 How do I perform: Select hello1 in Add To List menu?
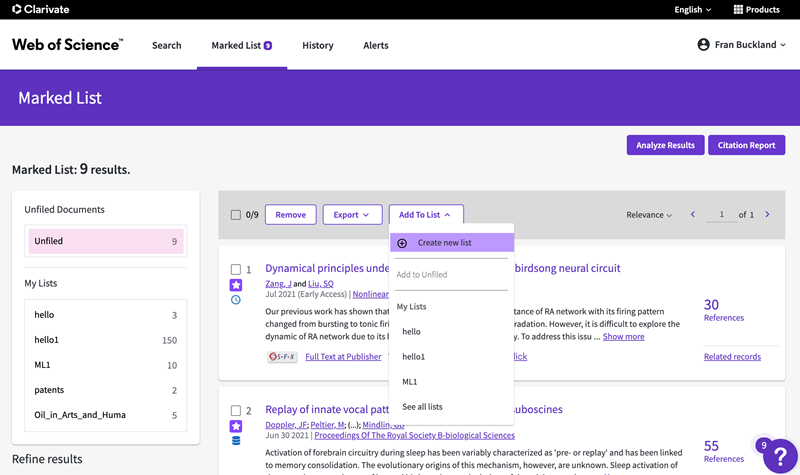coord(413,357)
